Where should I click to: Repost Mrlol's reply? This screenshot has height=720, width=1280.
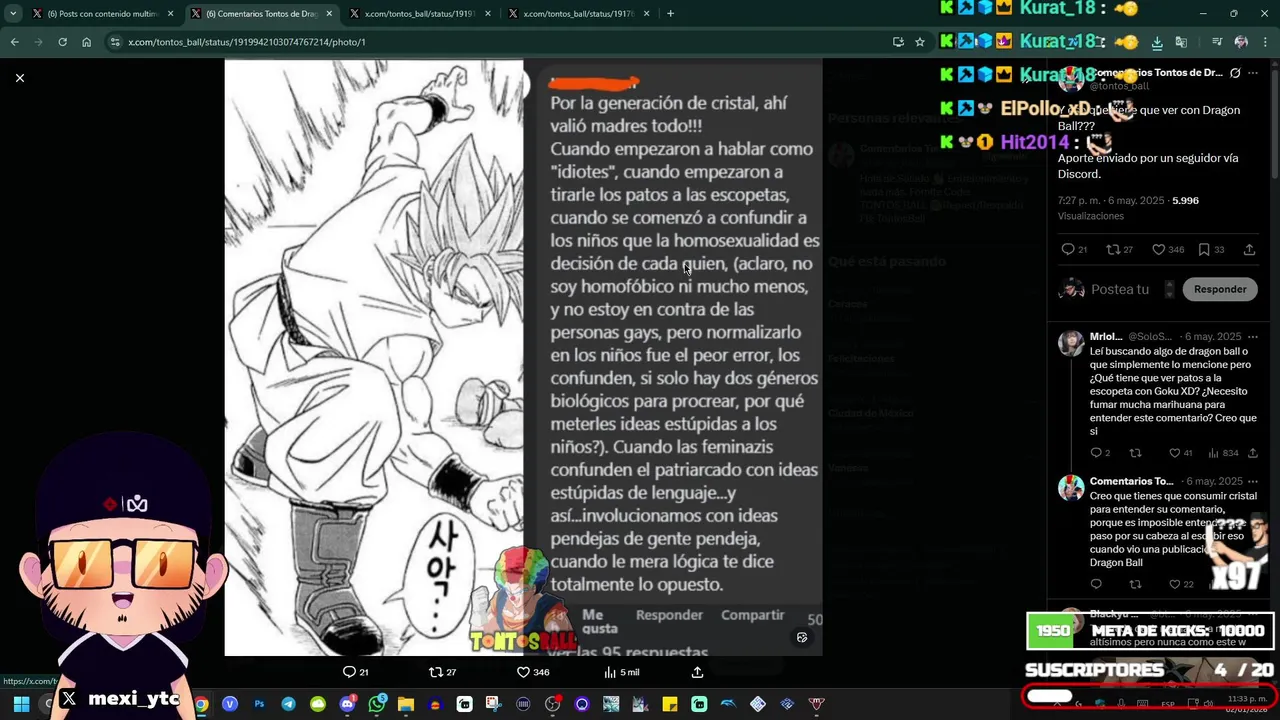pyautogui.click(x=1135, y=453)
